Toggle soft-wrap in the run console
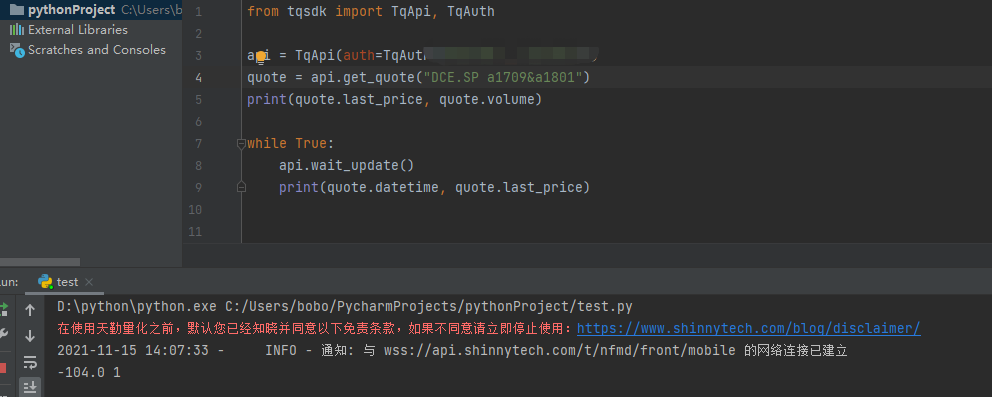The width and height of the screenshot is (992, 397). pyautogui.click(x=30, y=362)
